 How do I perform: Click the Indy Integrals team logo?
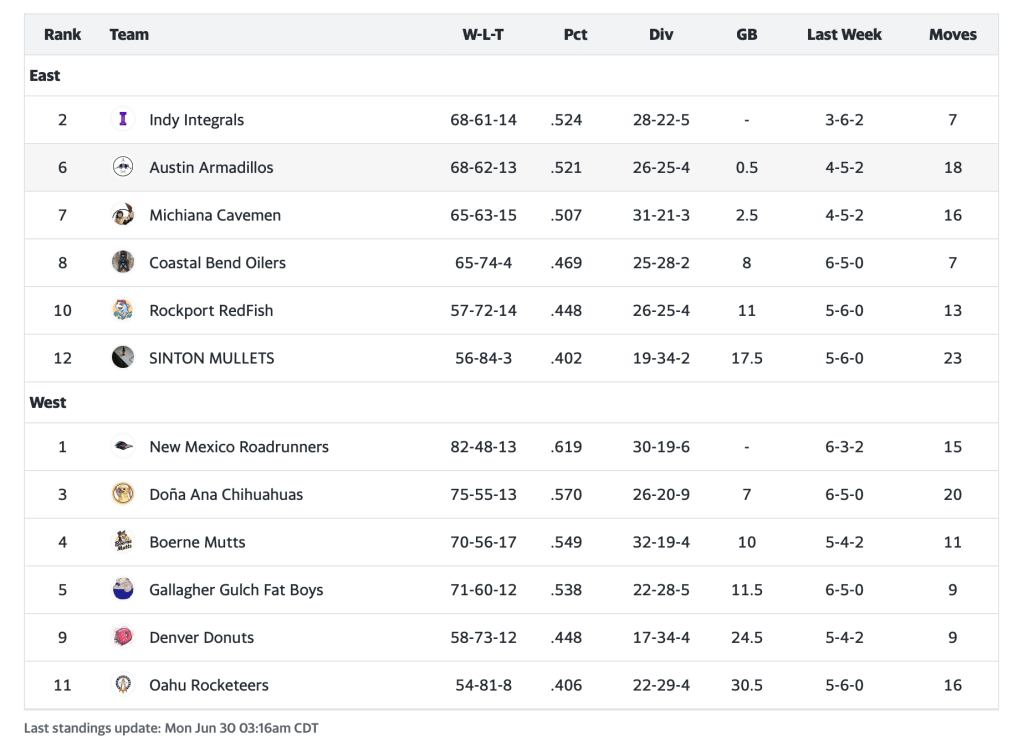point(123,120)
